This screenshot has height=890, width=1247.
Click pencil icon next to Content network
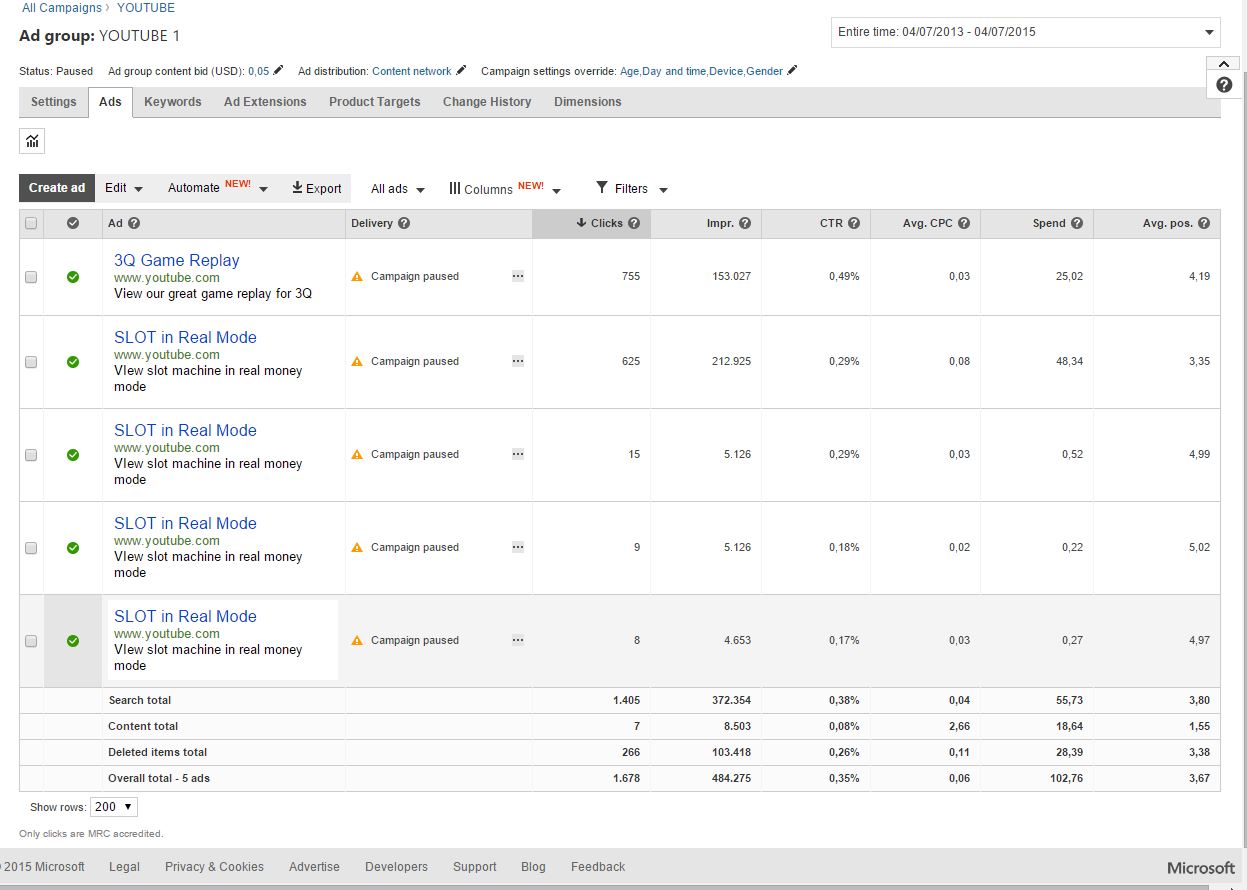tap(461, 71)
